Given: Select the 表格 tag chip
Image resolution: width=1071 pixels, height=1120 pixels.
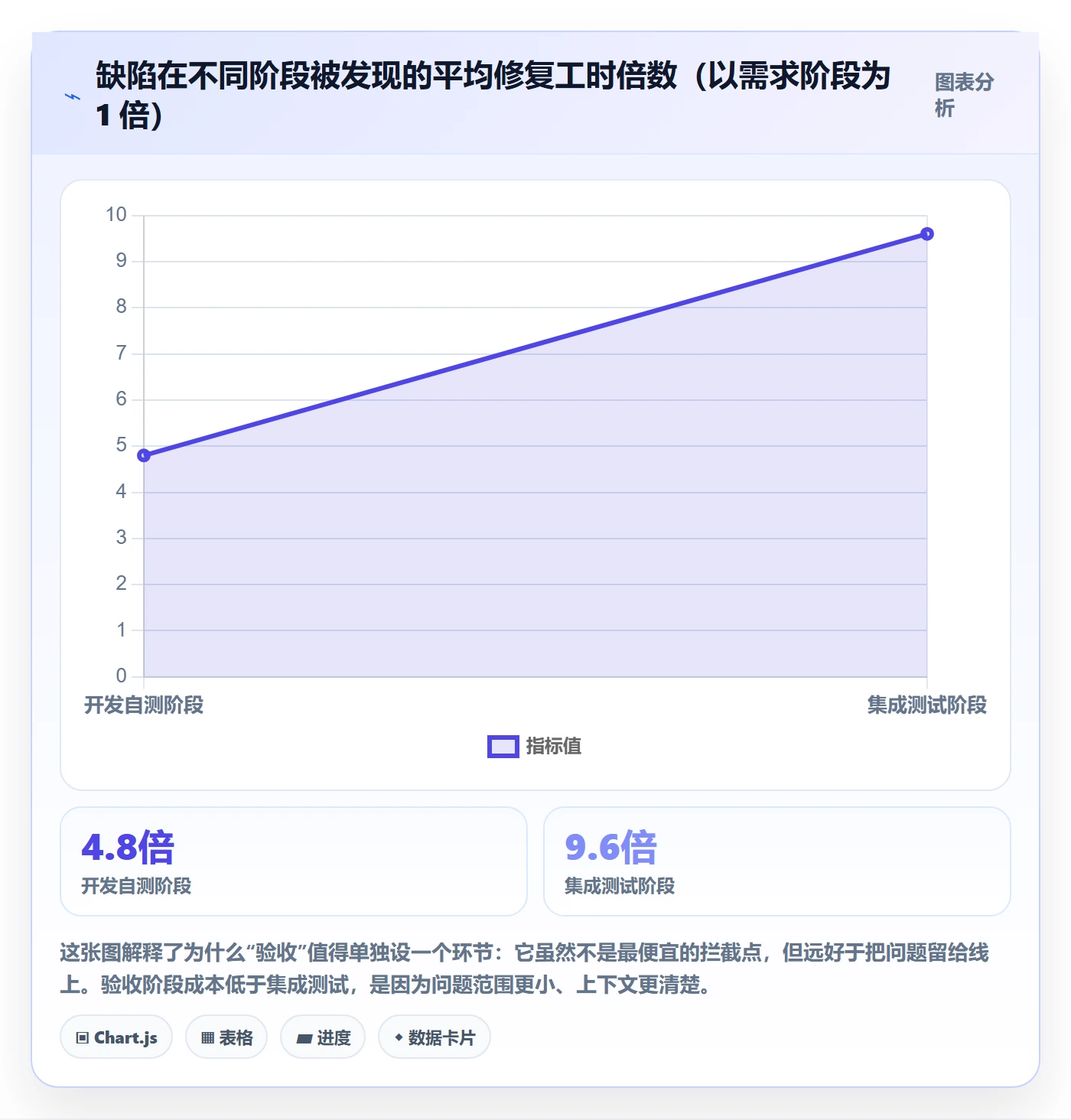Looking at the screenshot, I should coord(226,1037).
